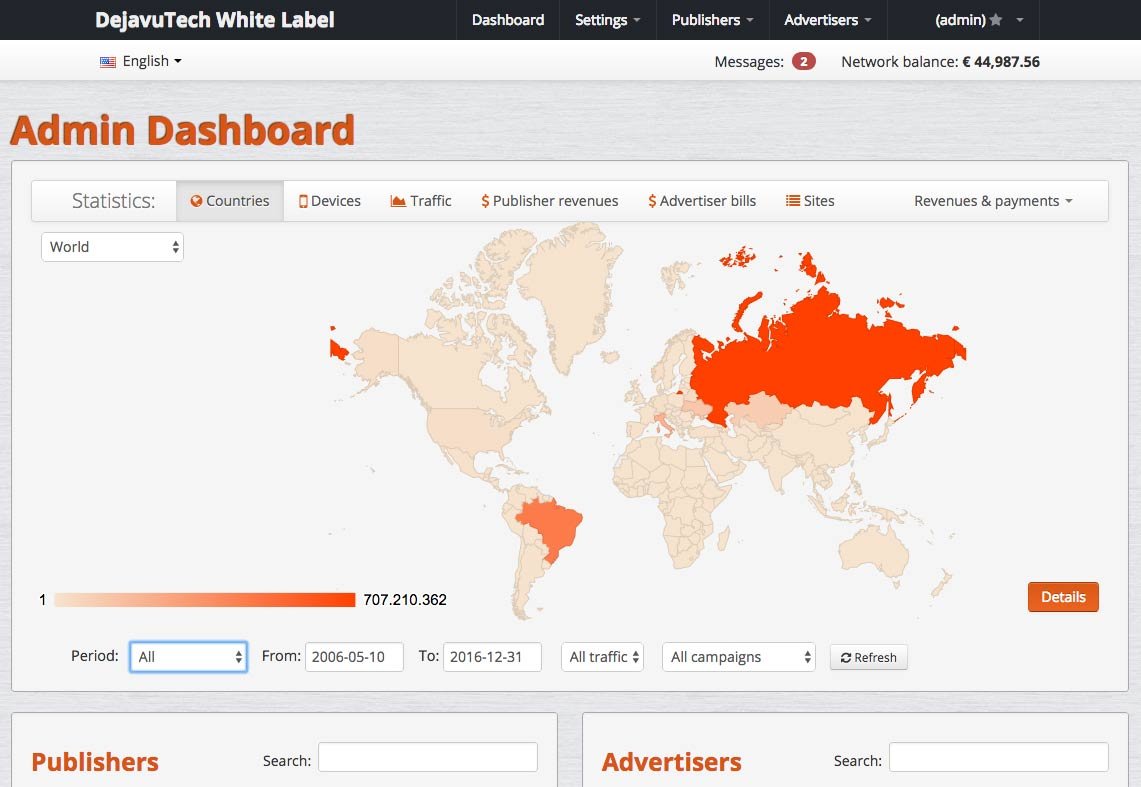Click the Messages label
Screen dimensions: 1141x787
pos(749,62)
